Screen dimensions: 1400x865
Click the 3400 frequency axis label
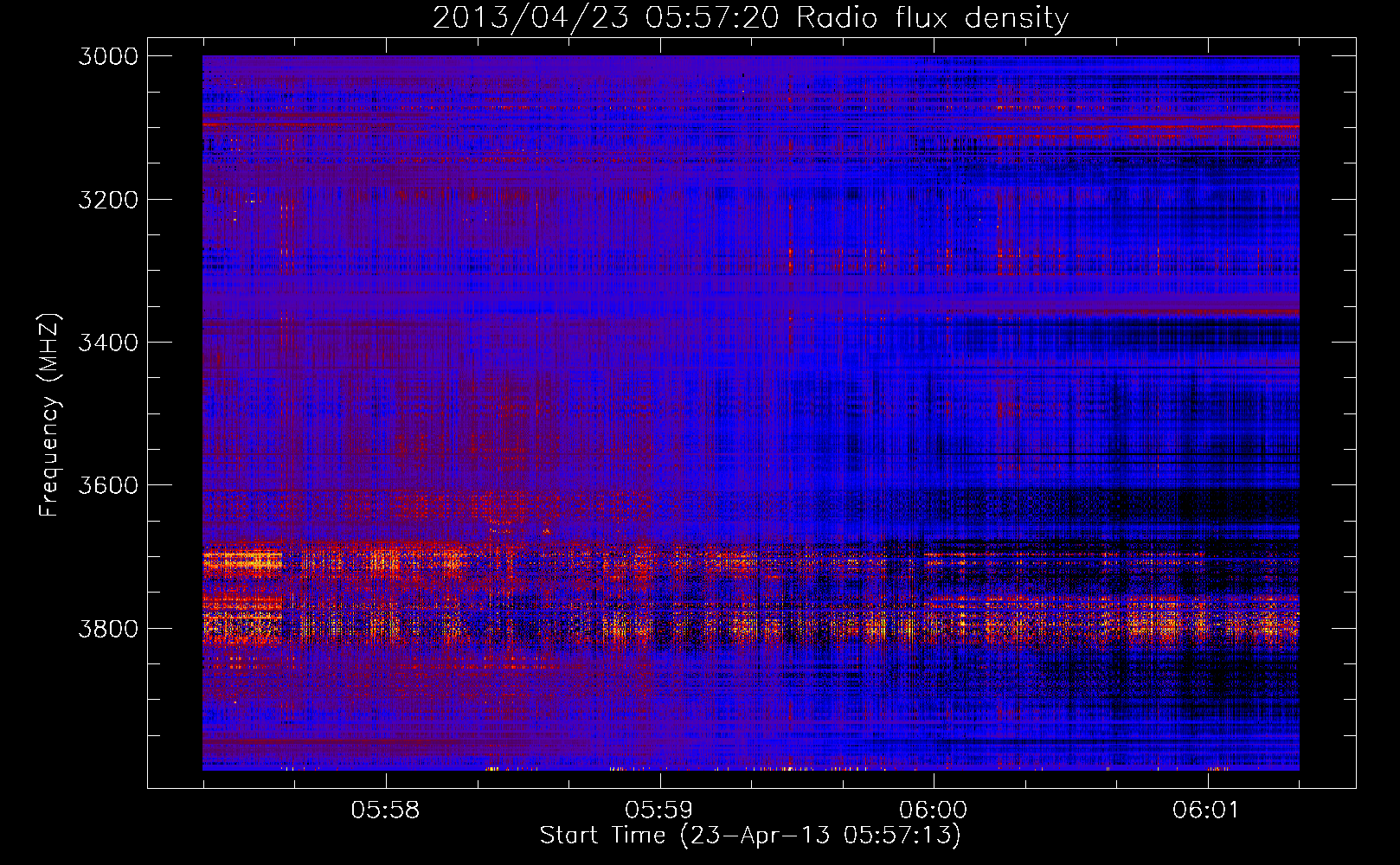click(x=108, y=342)
